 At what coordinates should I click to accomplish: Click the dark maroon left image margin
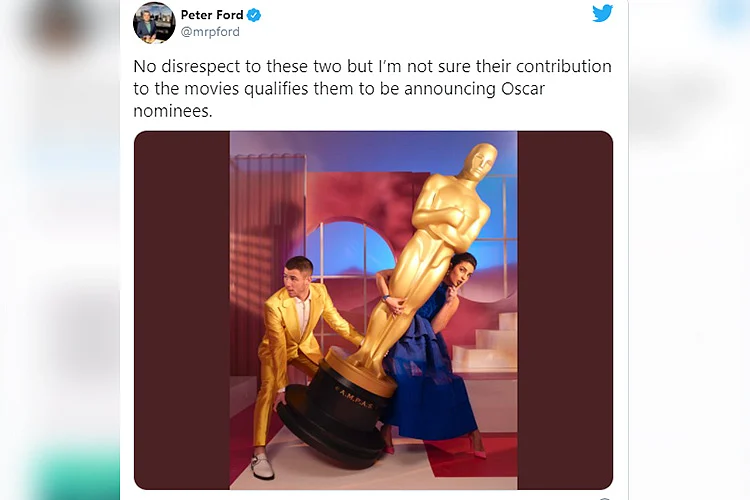[x=182, y=310]
